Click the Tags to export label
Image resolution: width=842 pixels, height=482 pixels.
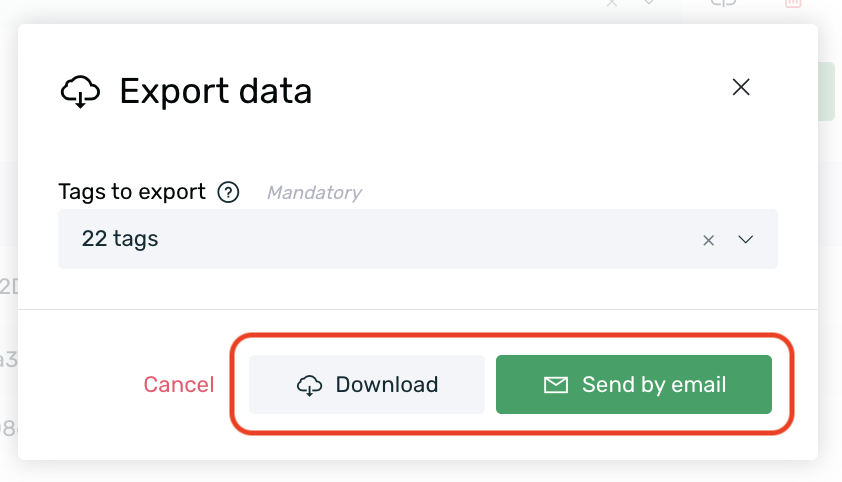(132, 192)
